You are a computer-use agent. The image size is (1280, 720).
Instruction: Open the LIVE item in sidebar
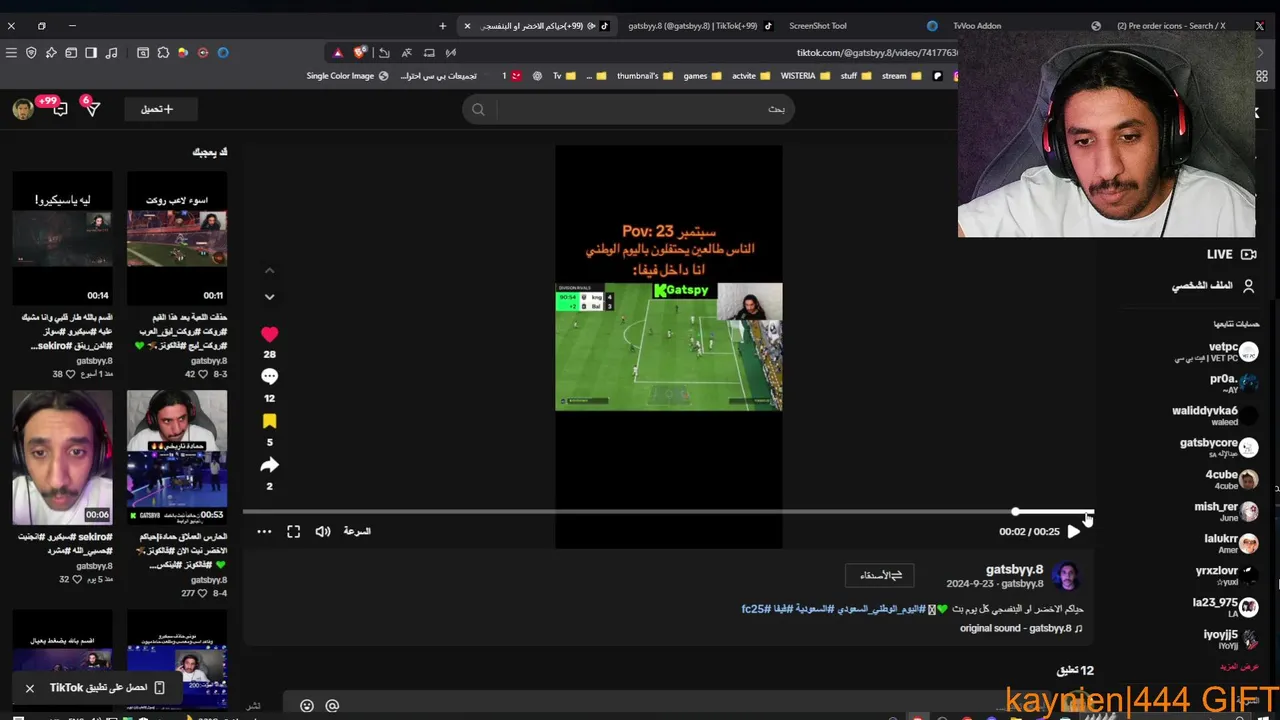tap(1230, 254)
